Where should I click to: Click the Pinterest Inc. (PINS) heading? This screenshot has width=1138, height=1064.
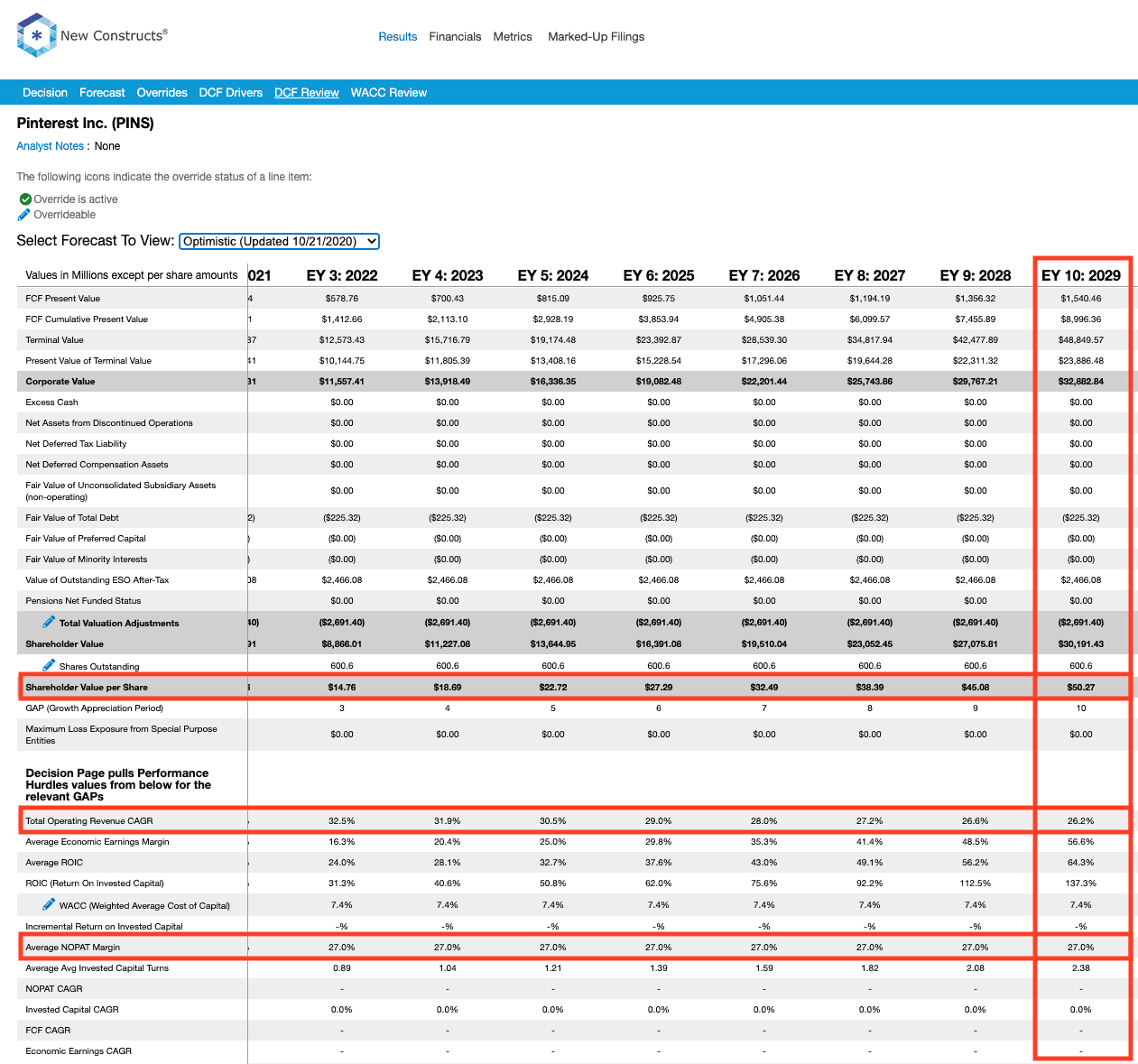point(86,123)
